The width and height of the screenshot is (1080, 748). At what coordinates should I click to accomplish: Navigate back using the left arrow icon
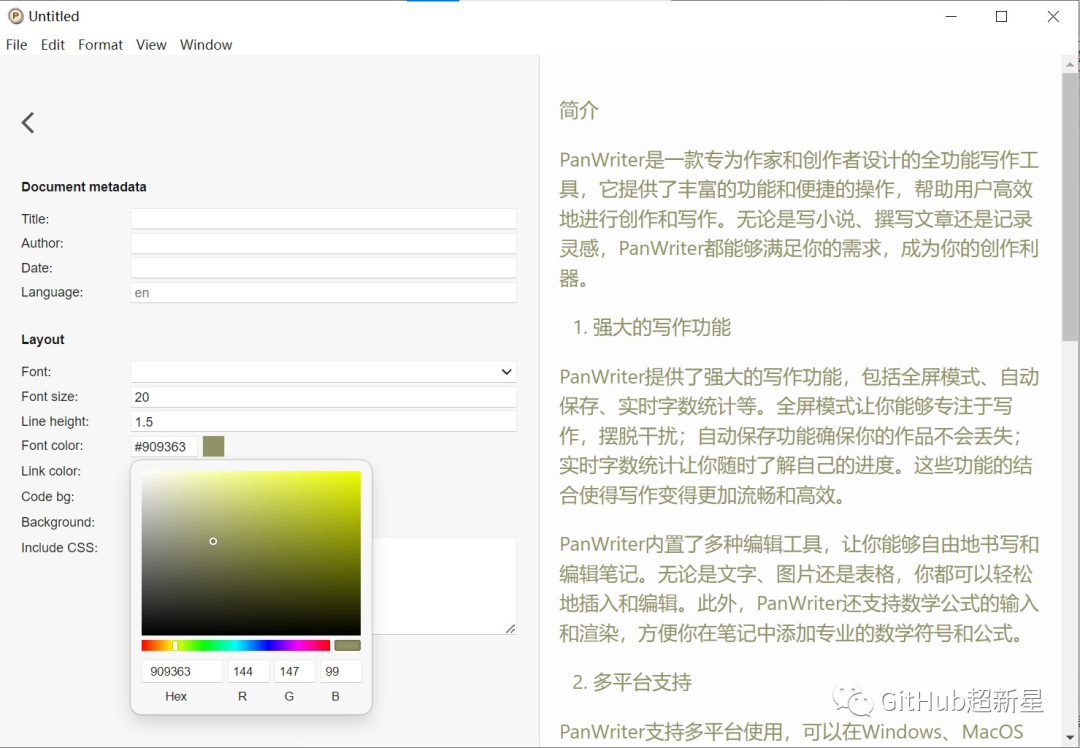tap(27, 122)
